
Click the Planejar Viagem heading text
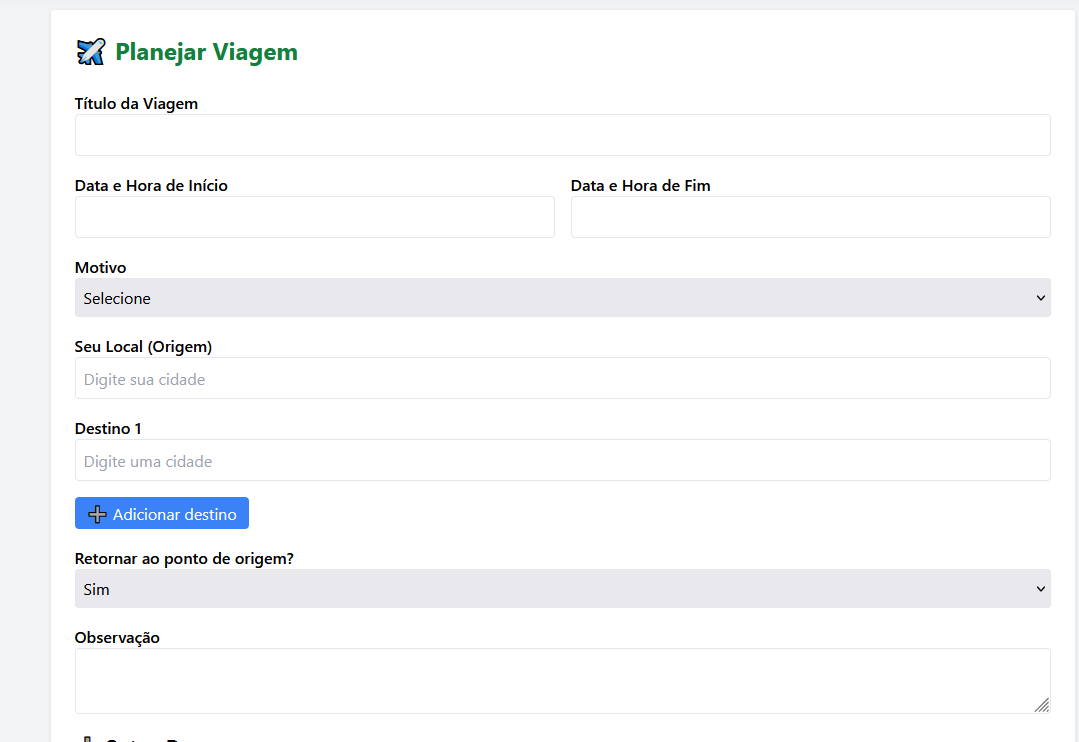(x=206, y=52)
